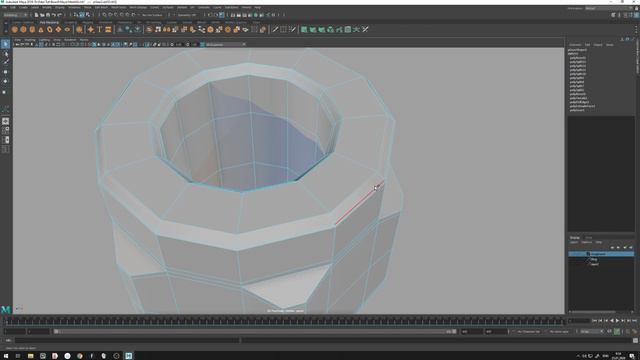Choose the Rotate tool in the toolbox
This screenshot has height=360, width=640.
click(x=5, y=81)
